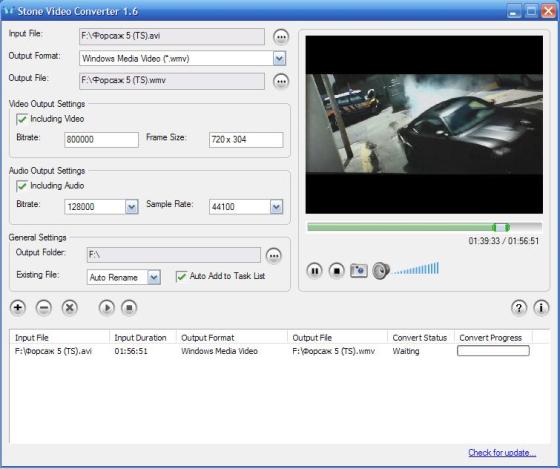The width and height of the screenshot is (560, 469).
Task: Click the Check for update link
Action: tap(502, 453)
